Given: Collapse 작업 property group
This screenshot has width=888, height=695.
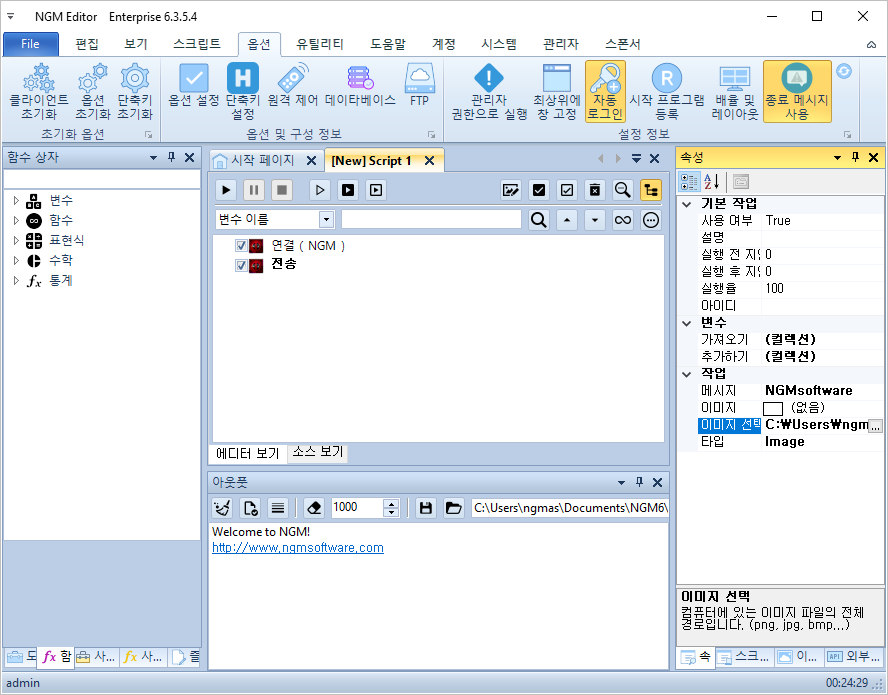Looking at the screenshot, I should [686, 374].
